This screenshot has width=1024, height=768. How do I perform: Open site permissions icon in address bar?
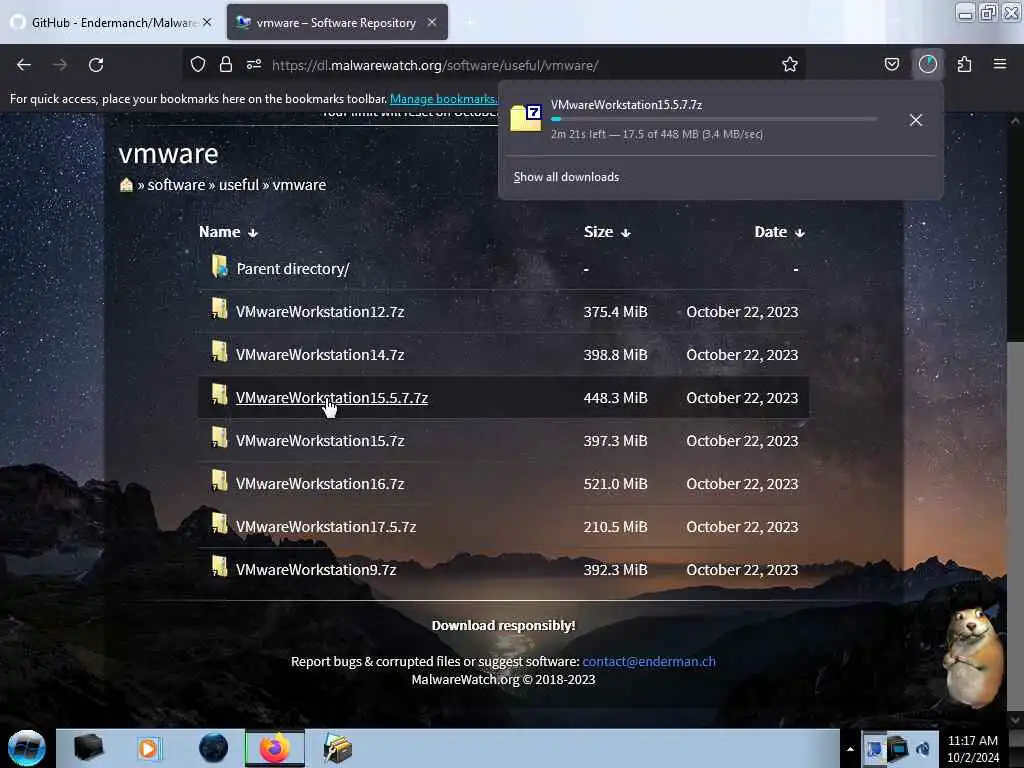tap(254, 64)
